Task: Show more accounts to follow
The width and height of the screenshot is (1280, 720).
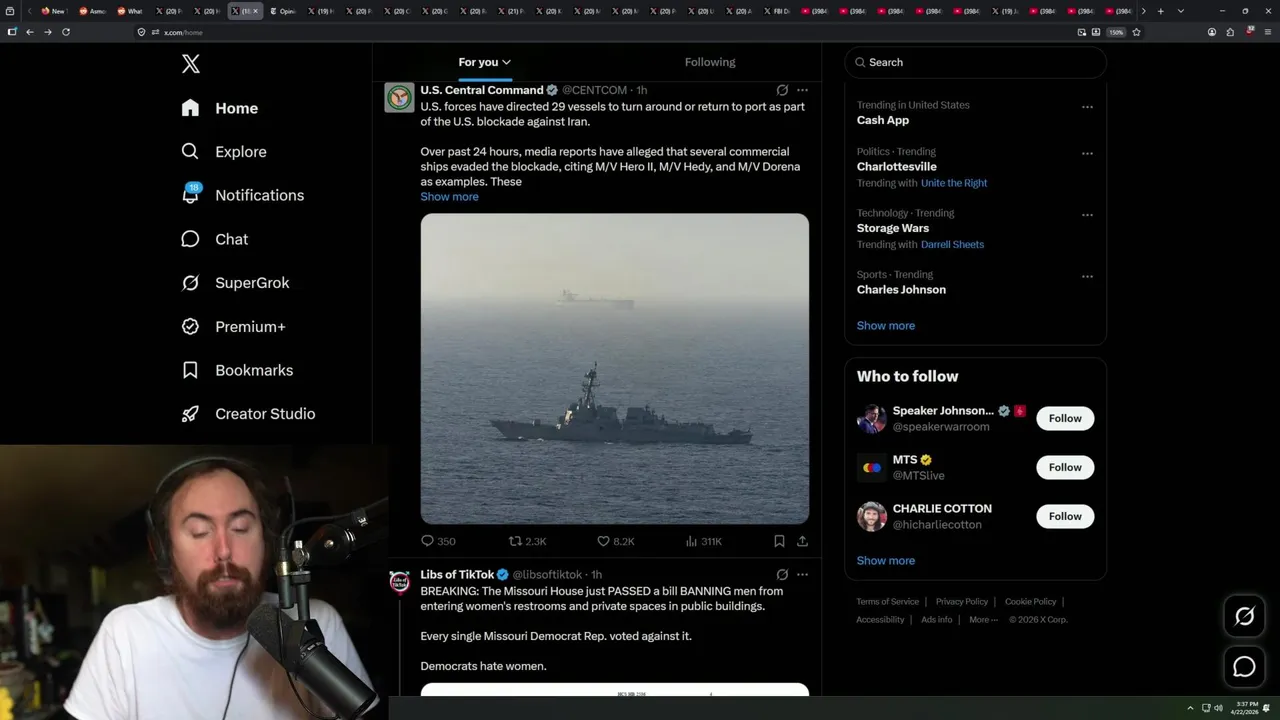Action: pyautogui.click(x=885, y=561)
